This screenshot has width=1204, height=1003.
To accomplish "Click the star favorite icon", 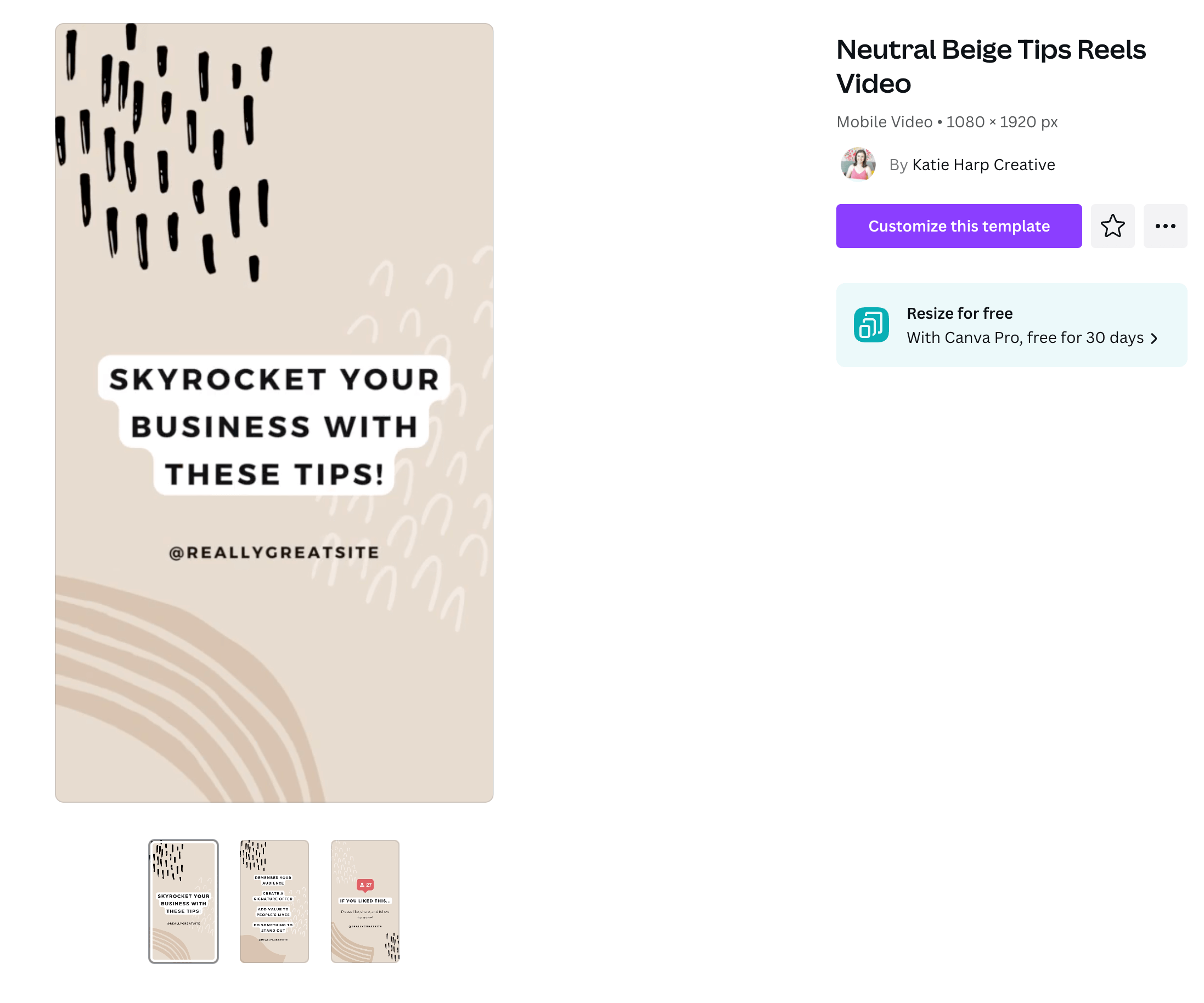I will pyautogui.click(x=1112, y=226).
